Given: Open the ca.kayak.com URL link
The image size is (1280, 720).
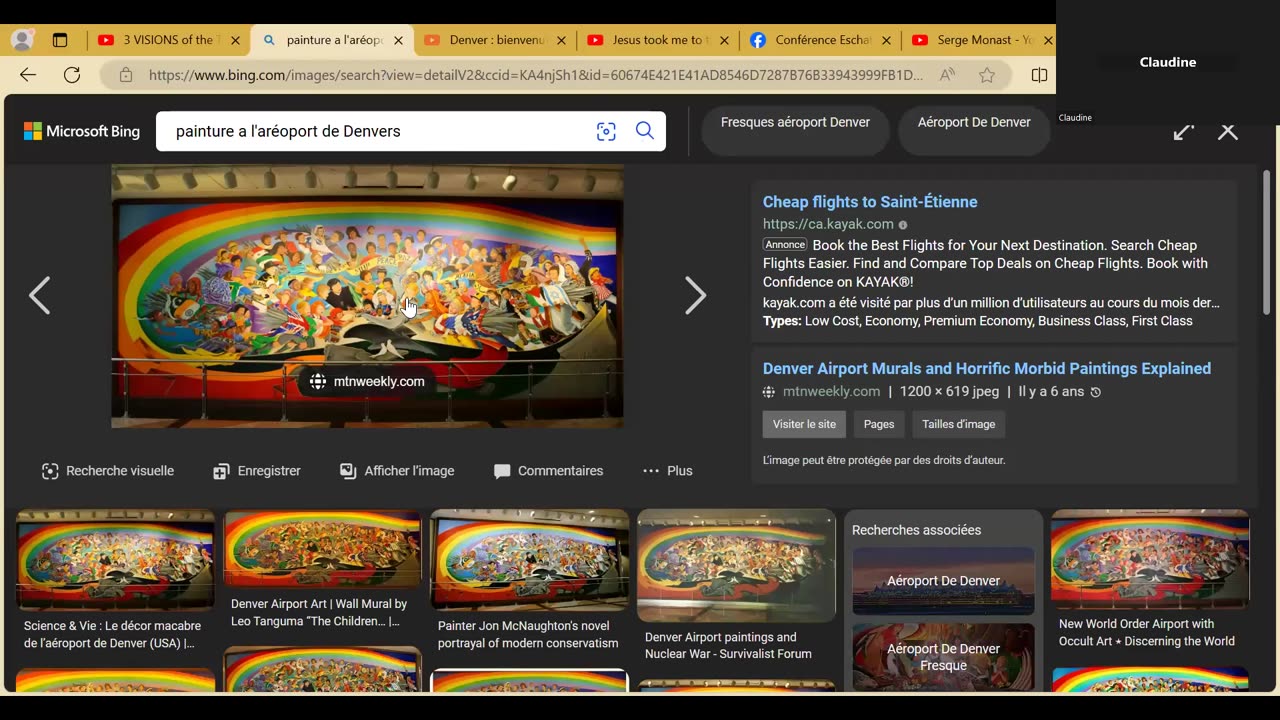Looking at the screenshot, I should 828,224.
